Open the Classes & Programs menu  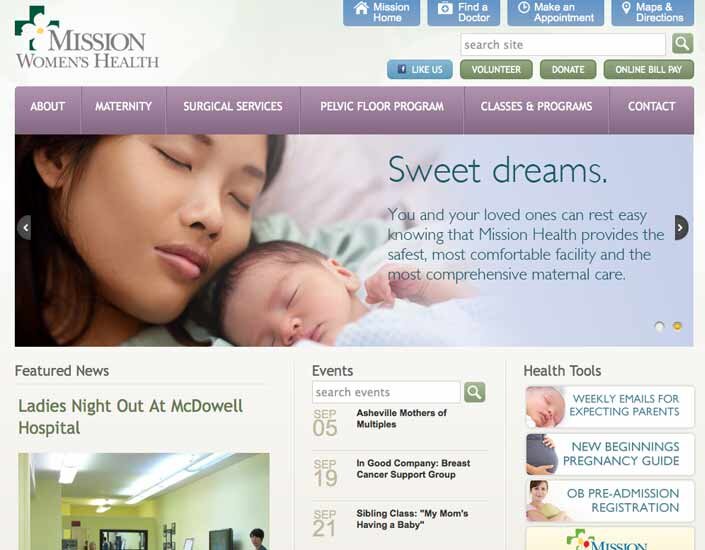coord(536,107)
